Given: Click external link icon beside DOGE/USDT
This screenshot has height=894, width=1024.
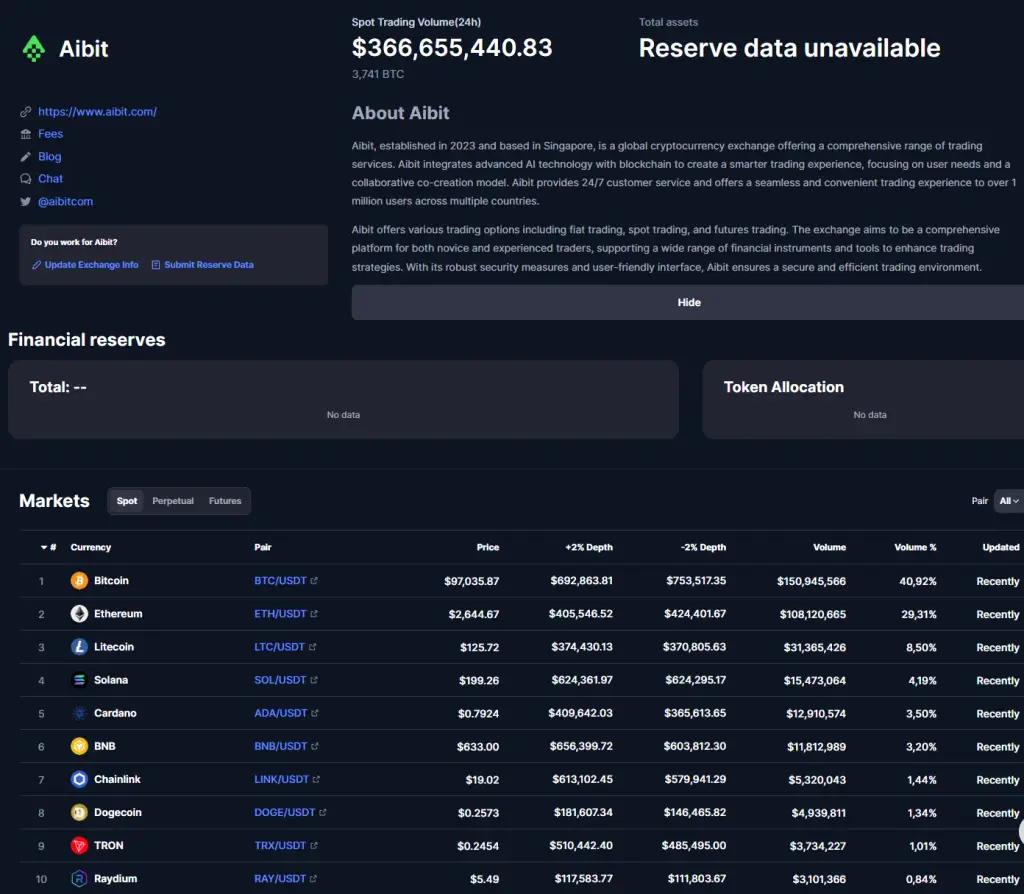Looking at the screenshot, I should pos(323,812).
